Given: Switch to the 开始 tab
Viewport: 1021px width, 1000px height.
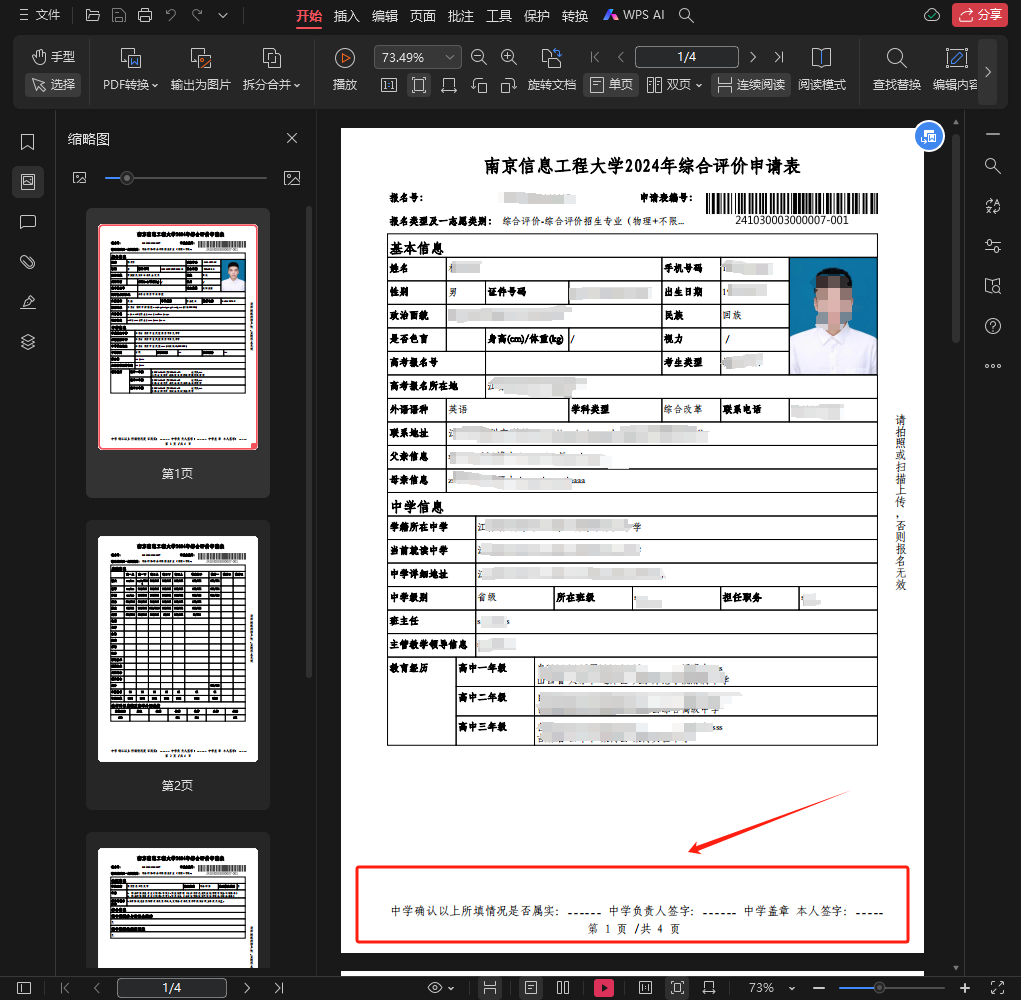Looking at the screenshot, I should pos(309,16).
